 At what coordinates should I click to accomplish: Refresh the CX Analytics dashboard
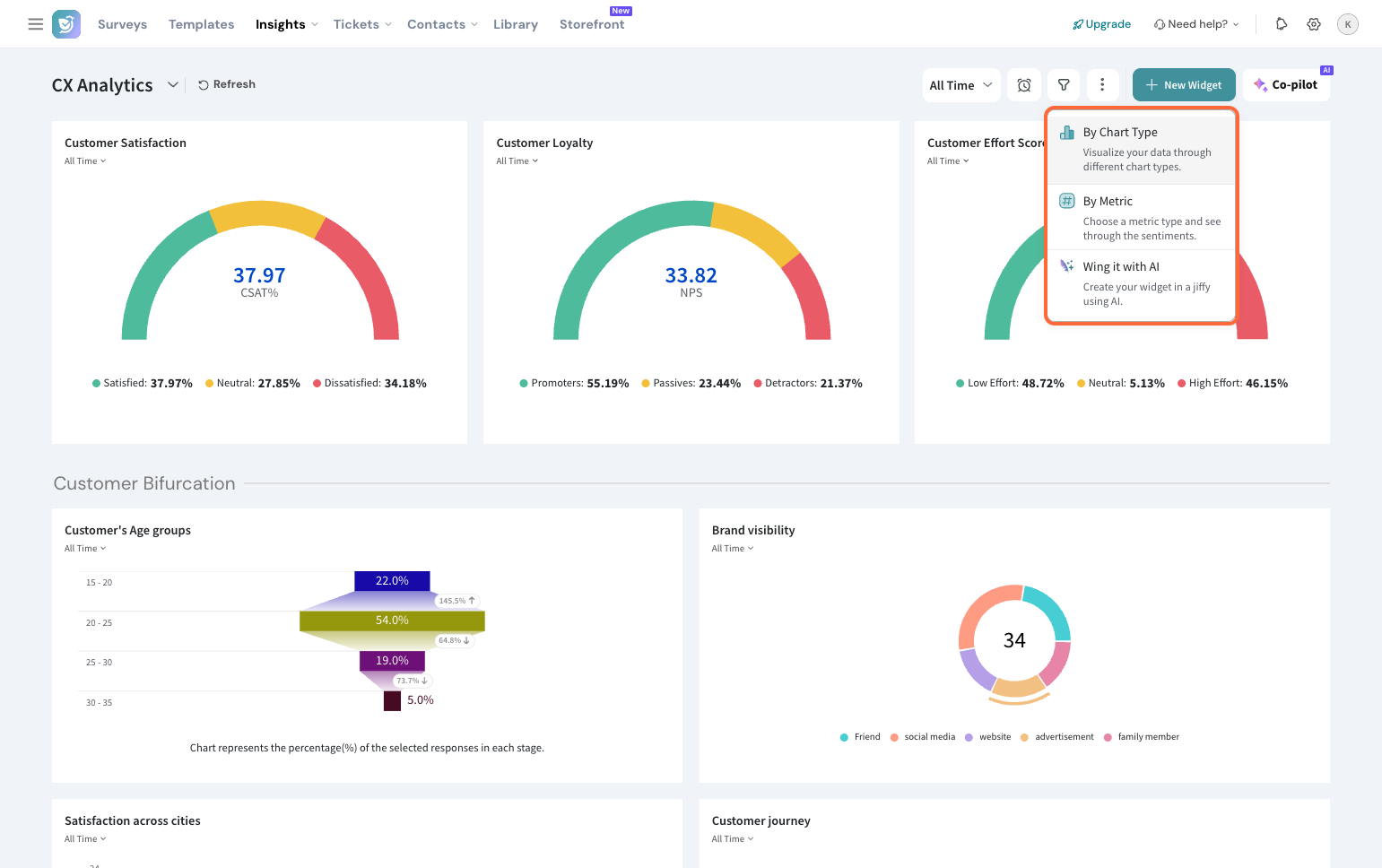click(x=227, y=84)
